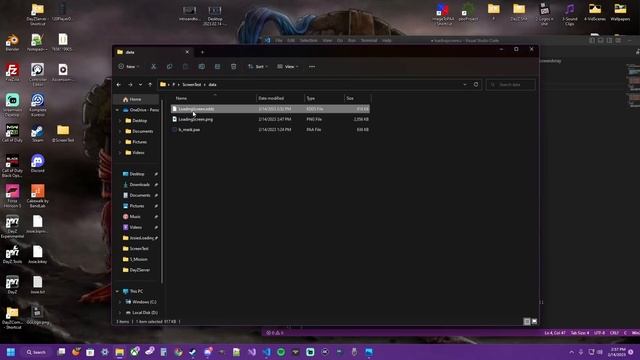Viewport: 640px width, 360px height.
Task: Expand Windows (C:) drive
Action: pyautogui.click(x=120, y=302)
